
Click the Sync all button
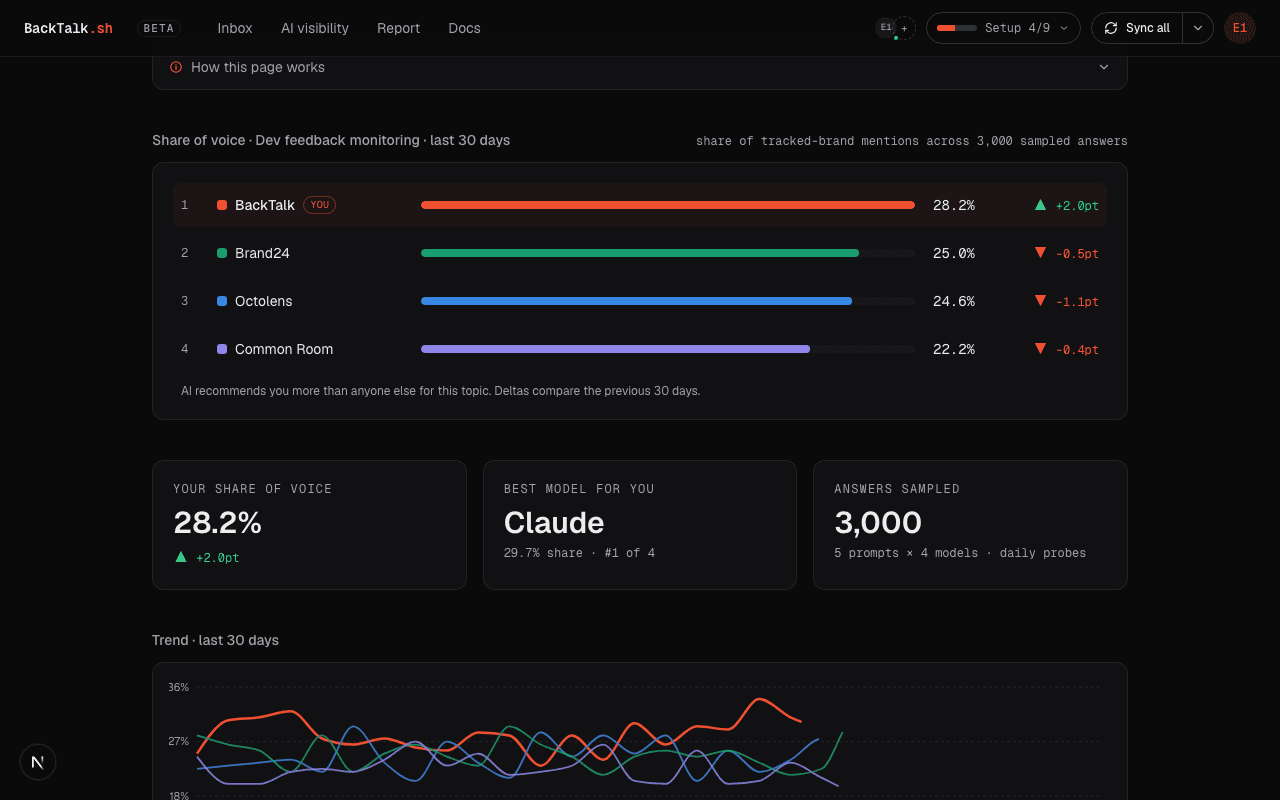point(1137,28)
